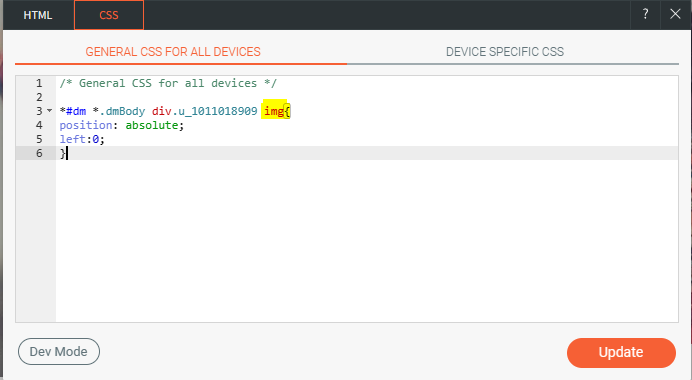Image resolution: width=692 pixels, height=380 pixels.
Task: Toggle Dev Mode button
Action: coord(59,351)
